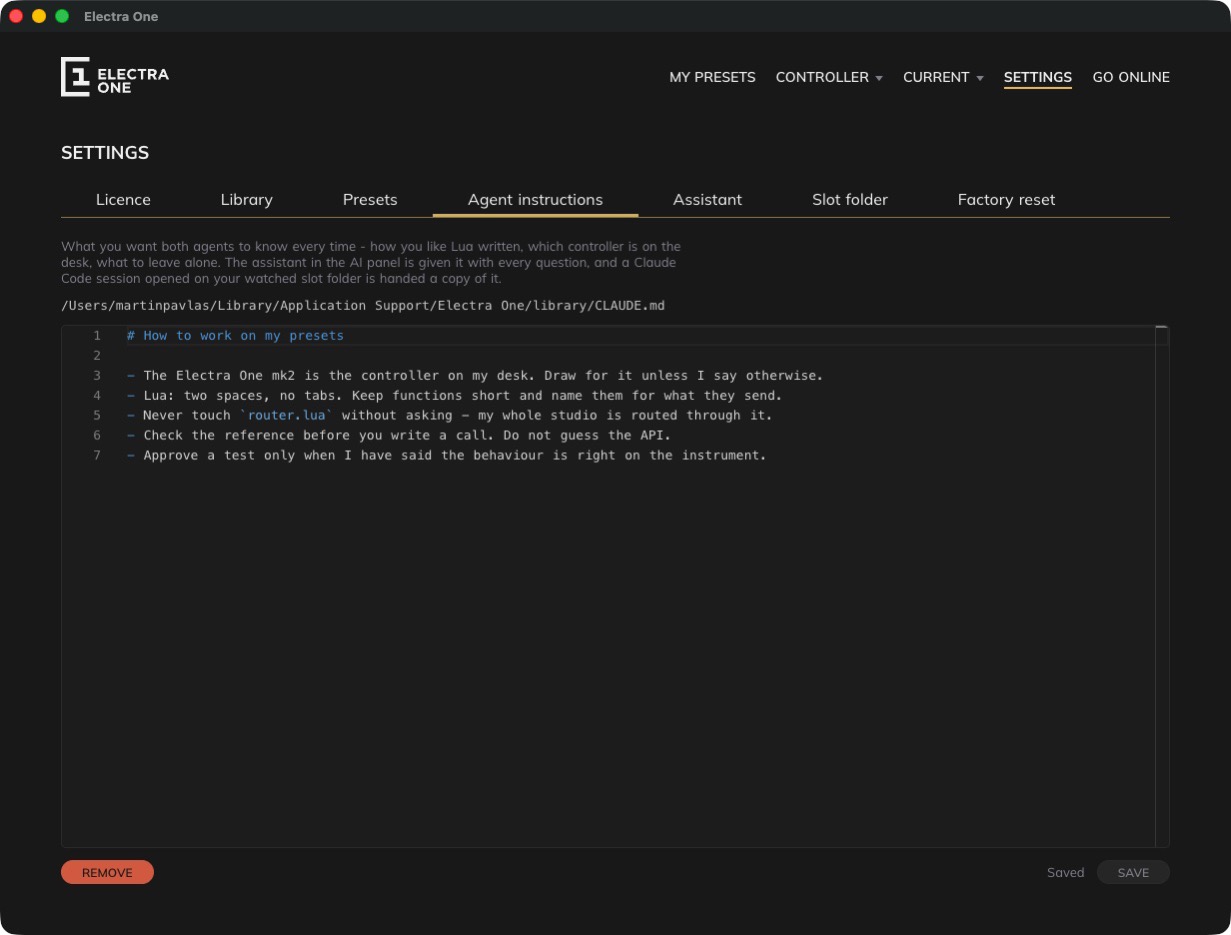Screen dimensions: 1231x935
Task: Click the "Saved" status label
Action: (1065, 872)
